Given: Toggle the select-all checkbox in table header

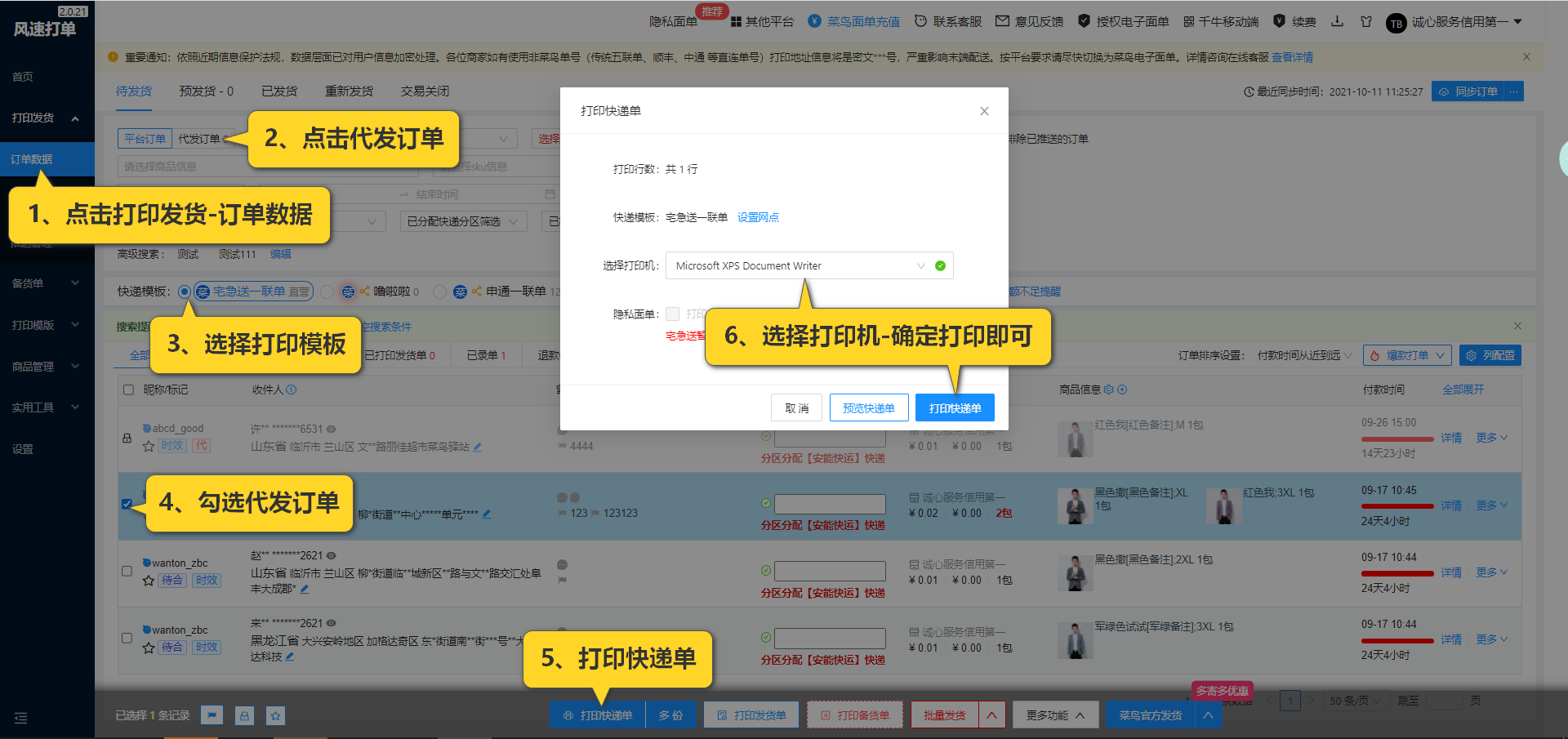Looking at the screenshot, I should tap(128, 390).
